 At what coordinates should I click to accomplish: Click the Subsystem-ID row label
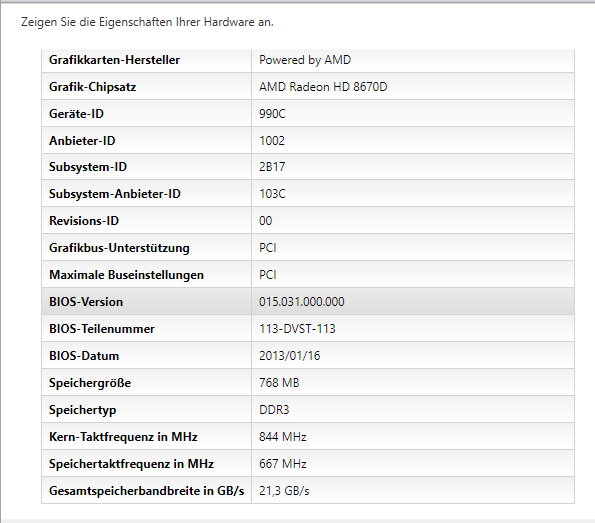coord(88,167)
